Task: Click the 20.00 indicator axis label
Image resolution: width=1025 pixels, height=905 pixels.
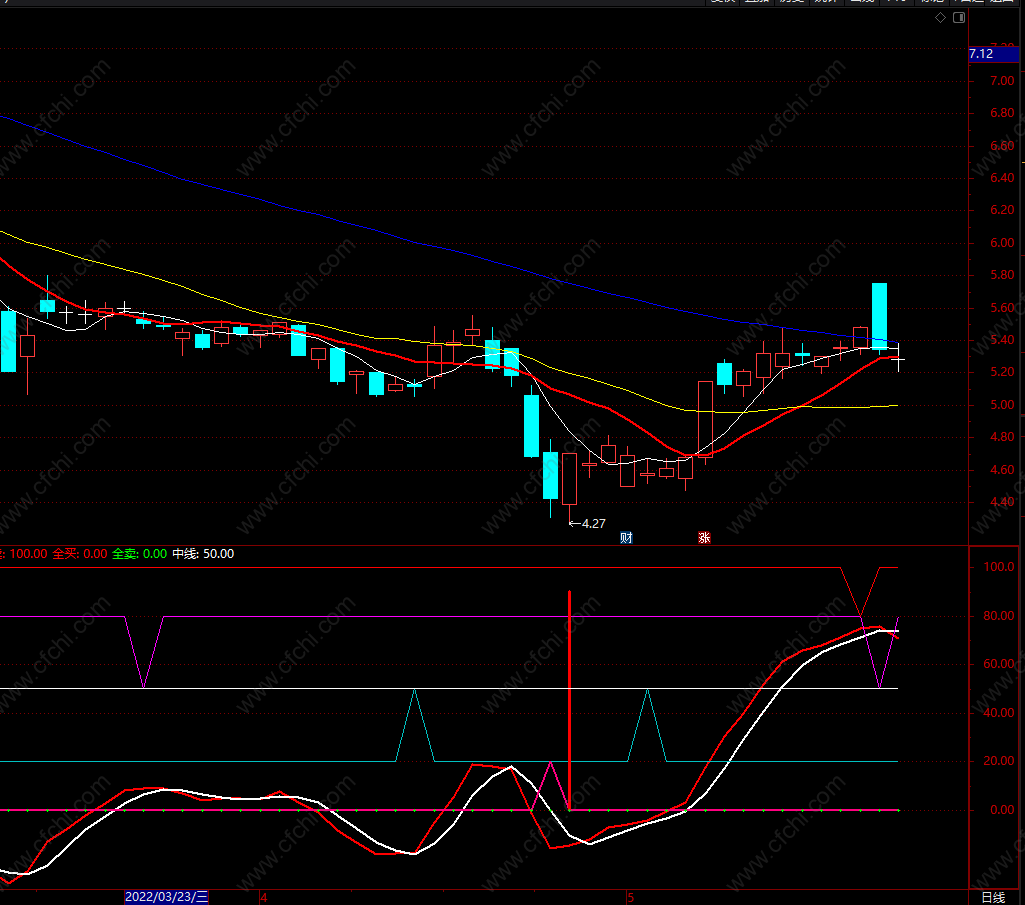Action: pyautogui.click(x=999, y=760)
